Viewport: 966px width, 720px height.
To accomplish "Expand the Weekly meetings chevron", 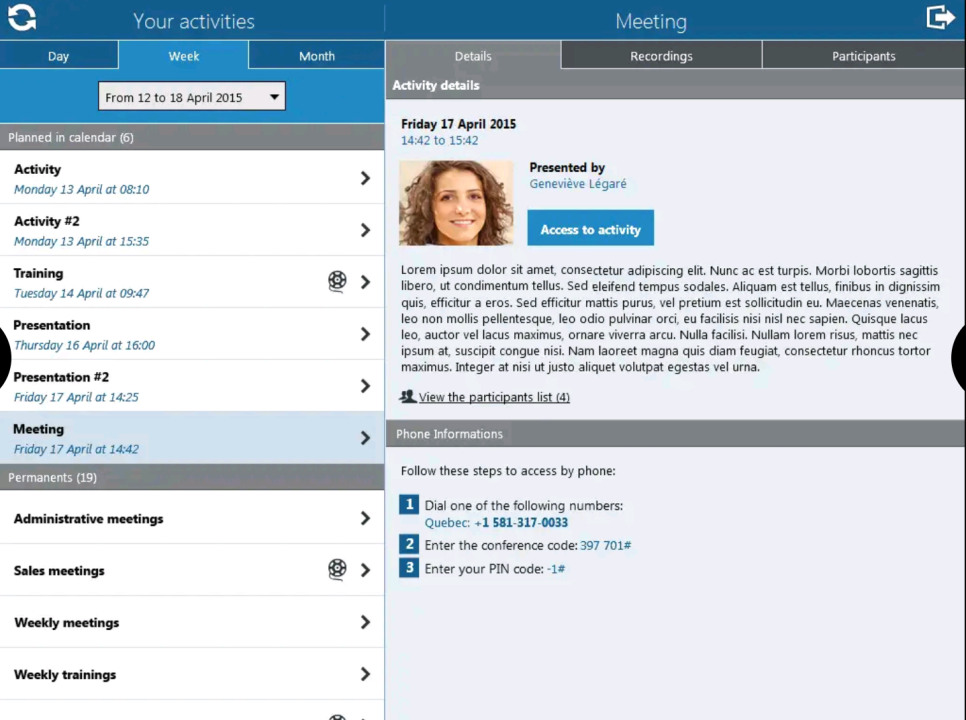I will pos(365,622).
